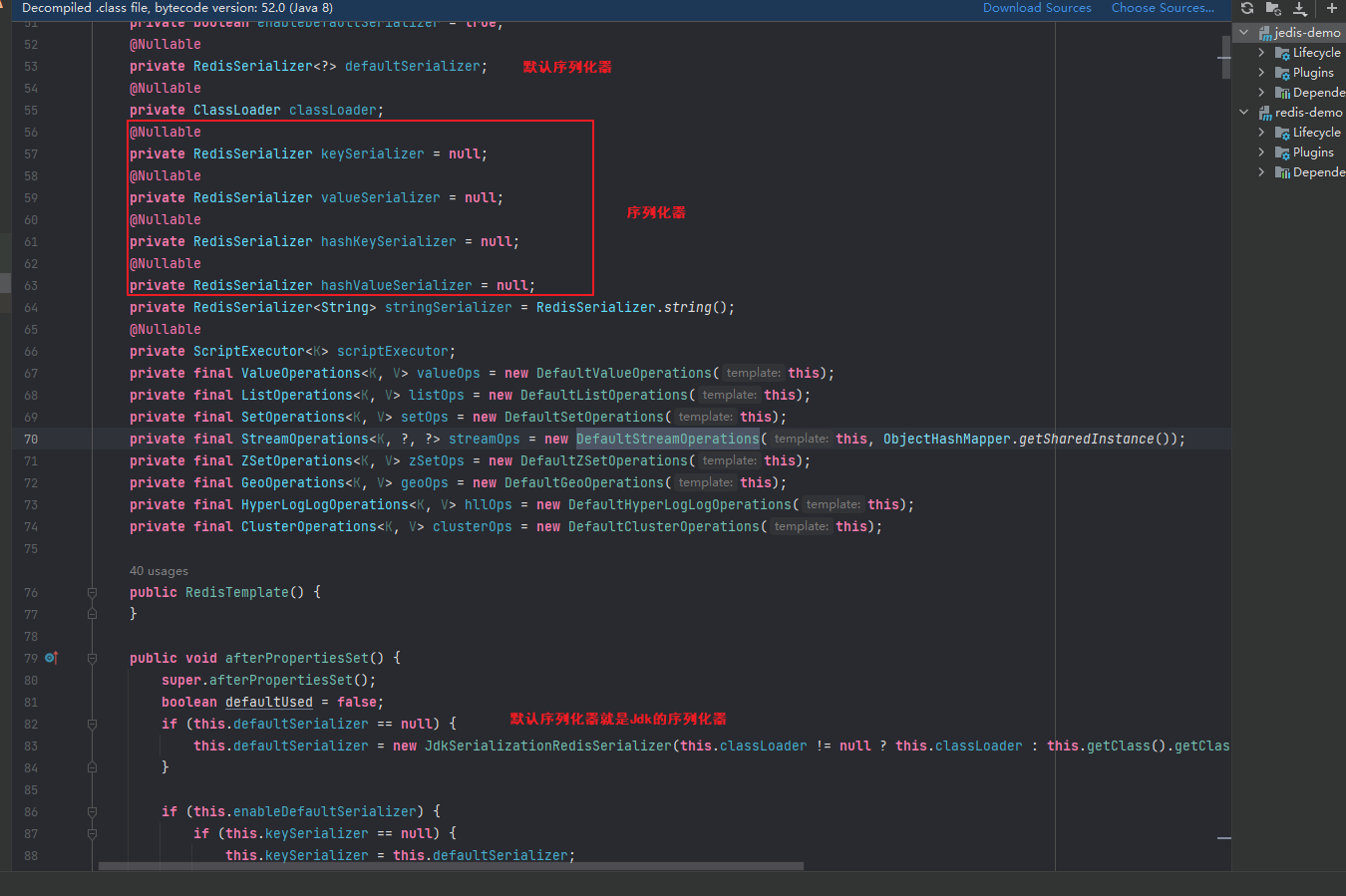This screenshot has height=896, width=1346.
Task: Click stringSerializer field on line 64
Action: click(449, 307)
